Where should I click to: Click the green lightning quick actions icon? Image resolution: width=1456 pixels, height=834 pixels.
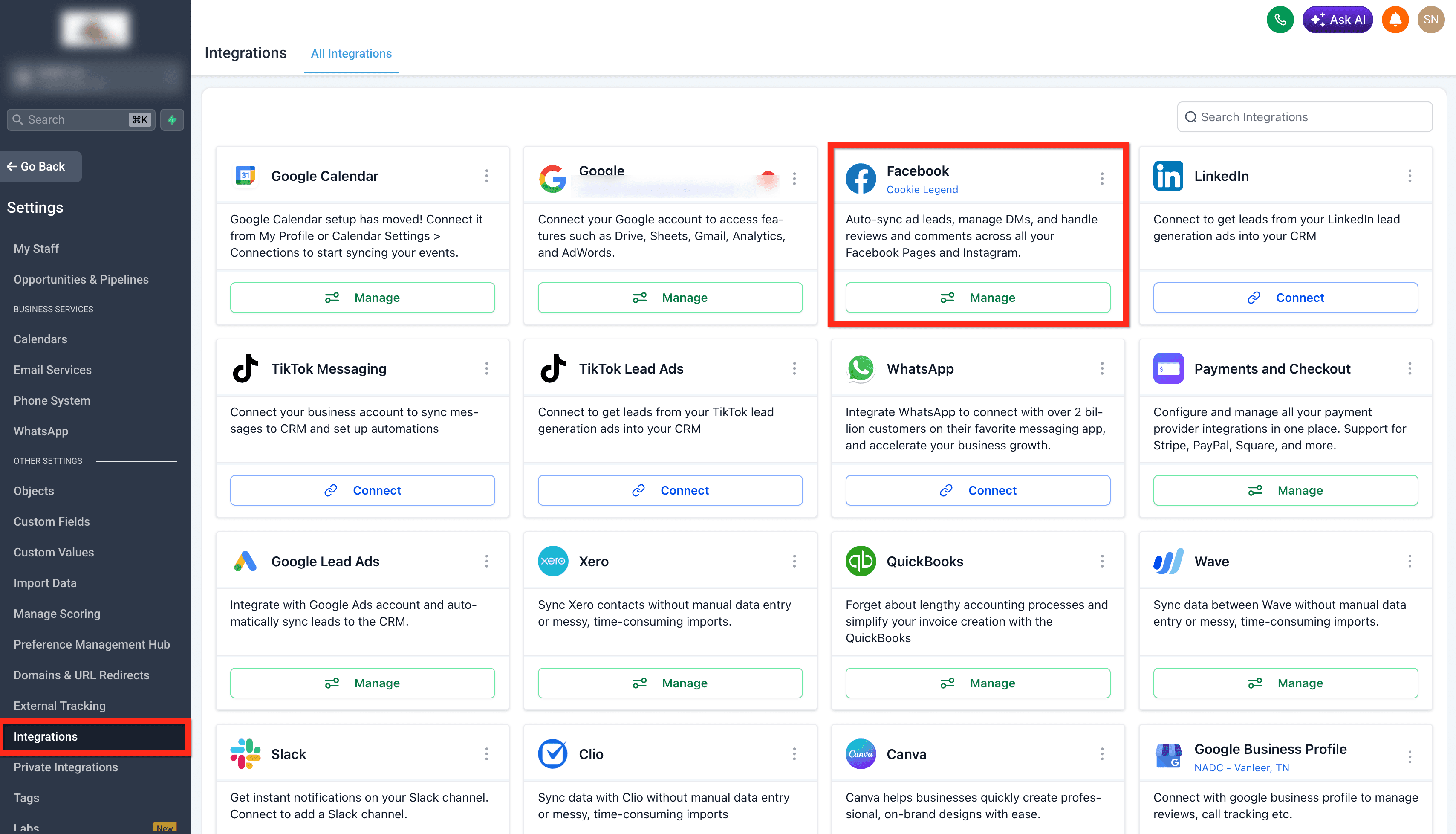[x=172, y=120]
